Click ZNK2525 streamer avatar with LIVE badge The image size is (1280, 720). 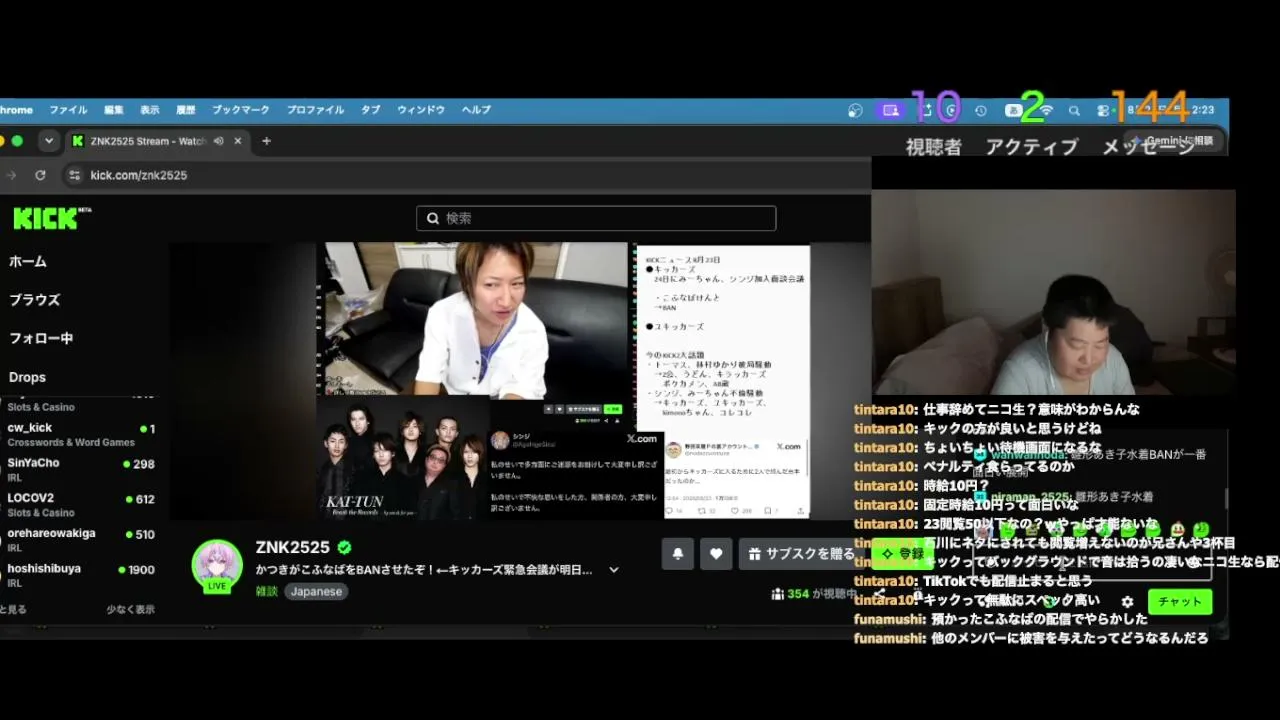tap(217, 566)
